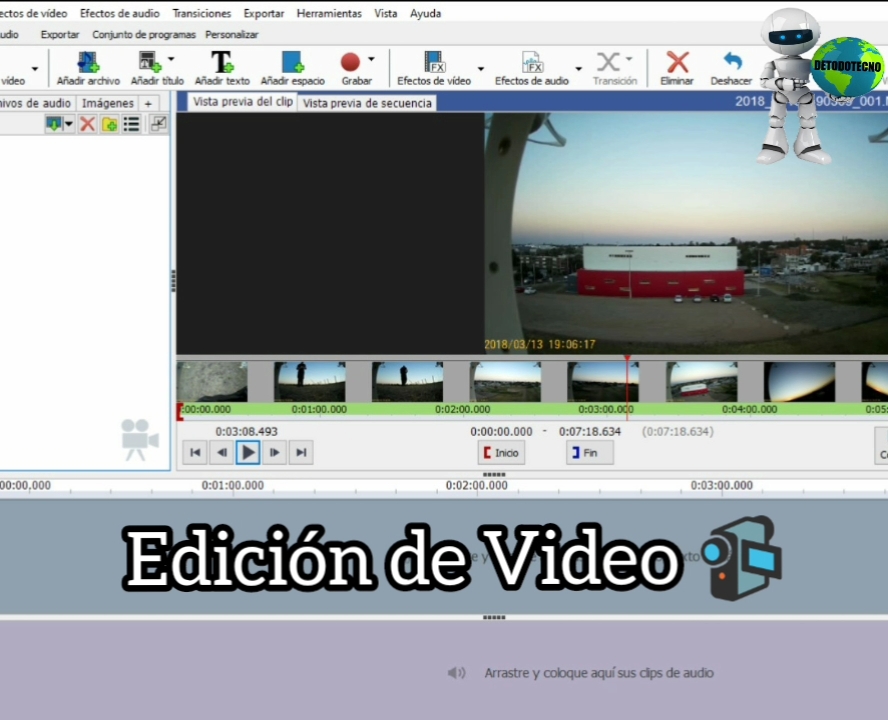This screenshot has width=888, height=720.
Task: Click the Inicio button
Action: click(x=500, y=452)
